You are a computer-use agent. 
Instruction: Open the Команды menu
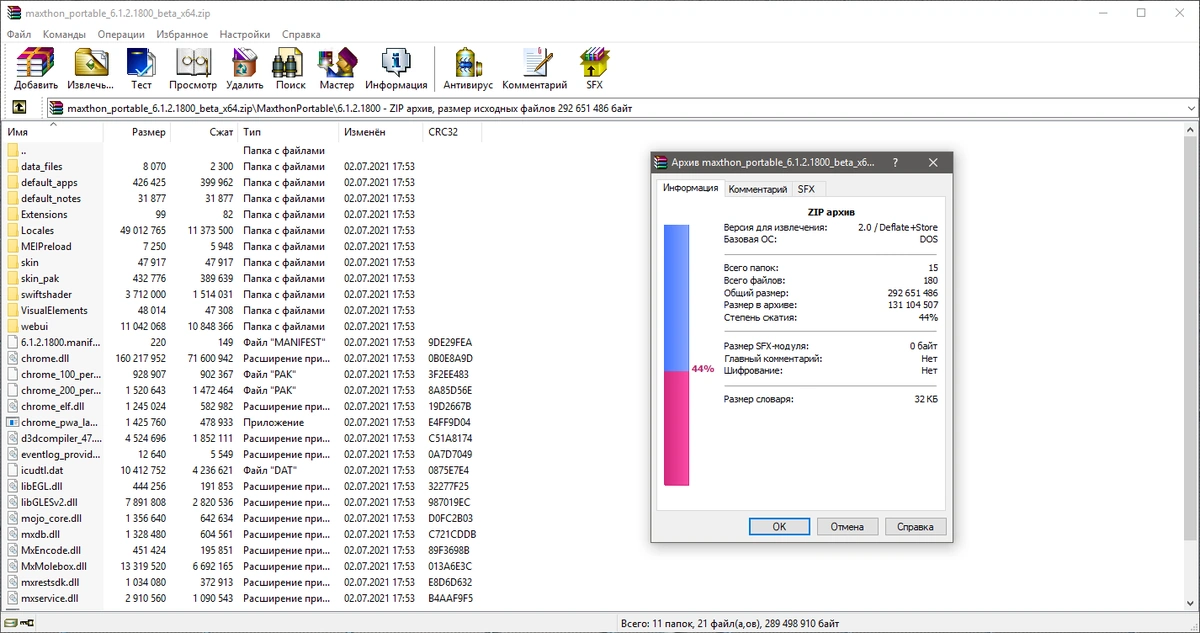[64, 34]
